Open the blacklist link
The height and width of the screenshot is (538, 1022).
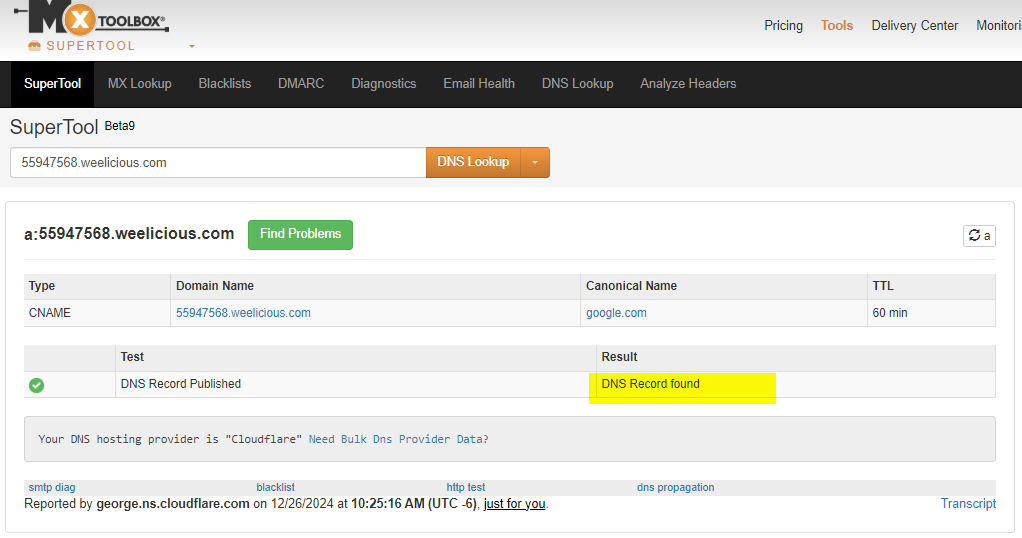point(276,487)
